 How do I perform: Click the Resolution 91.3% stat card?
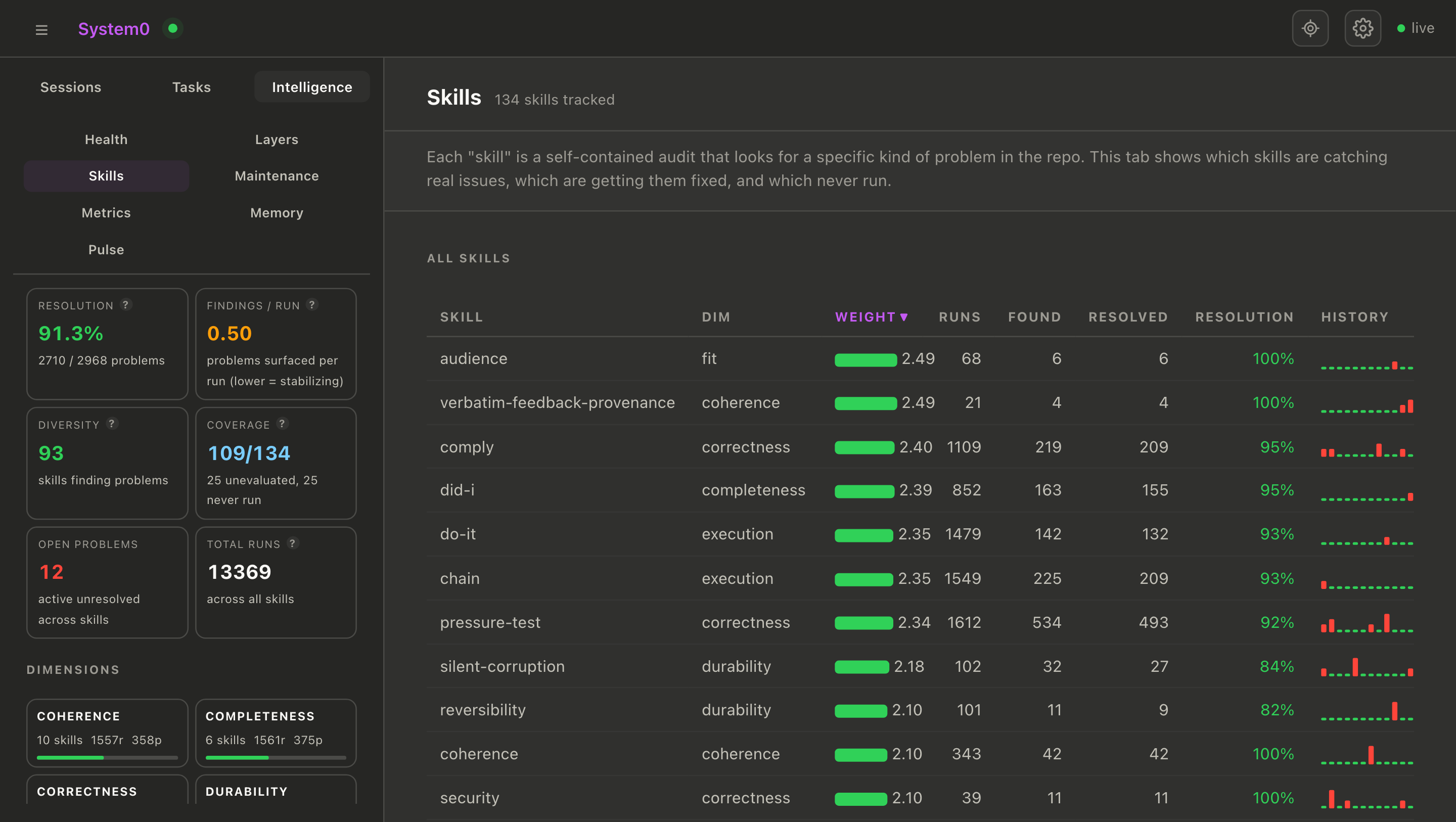107,344
